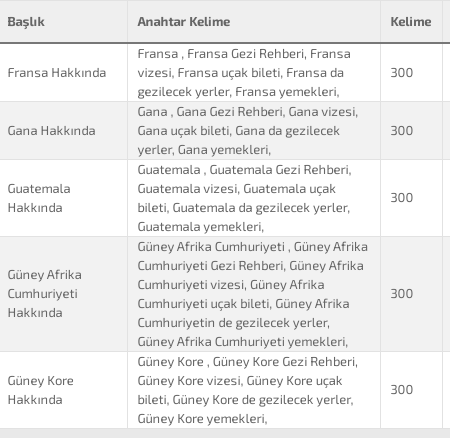Click the Guatemala keywords cell

254,198
